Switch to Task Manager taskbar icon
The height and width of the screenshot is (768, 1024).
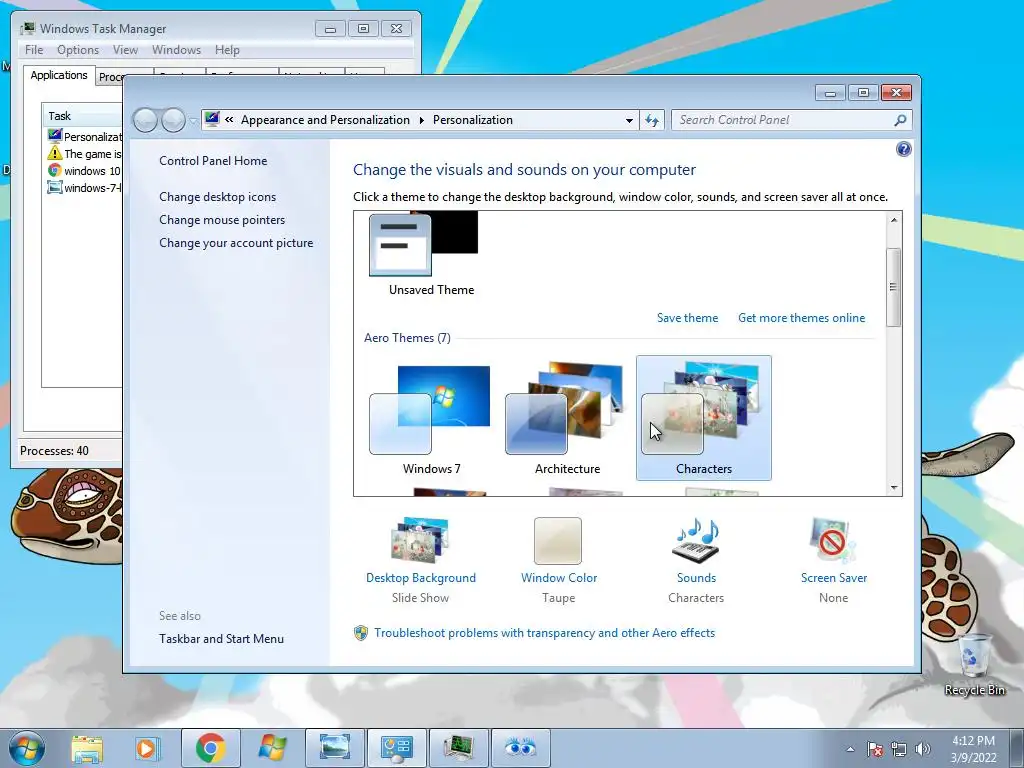click(x=458, y=748)
